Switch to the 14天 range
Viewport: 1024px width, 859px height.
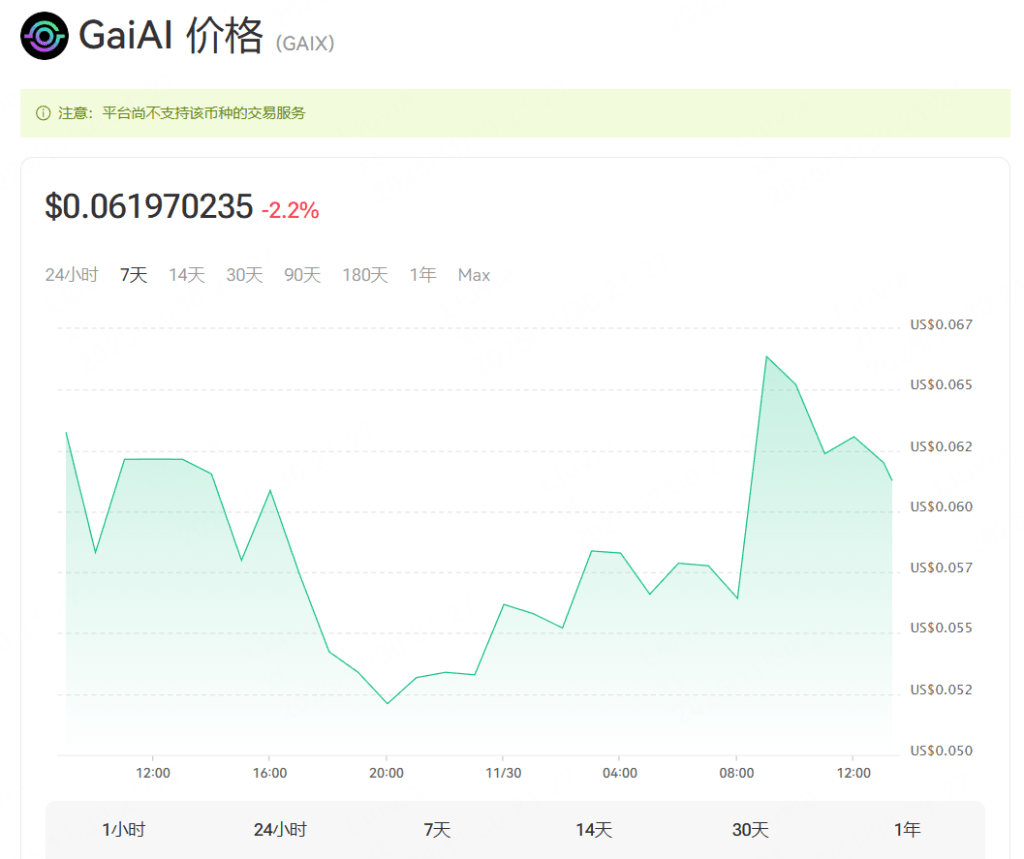186,274
